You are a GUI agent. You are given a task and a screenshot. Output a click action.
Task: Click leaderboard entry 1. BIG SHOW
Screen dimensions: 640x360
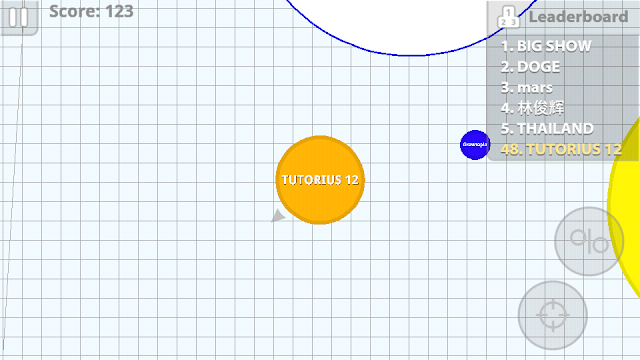click(x=546, y=46)
